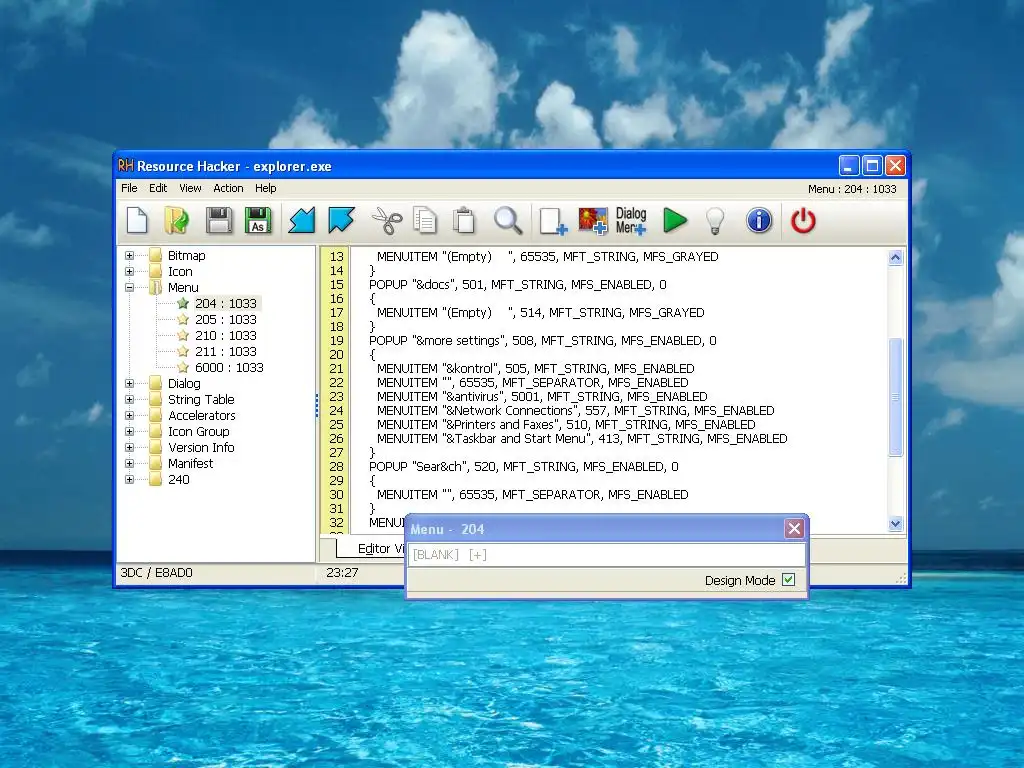This screenshot has height=768, width=1024.
Task: Click the up-left blue arrow toolbar icon
Action: coord(342,220)
